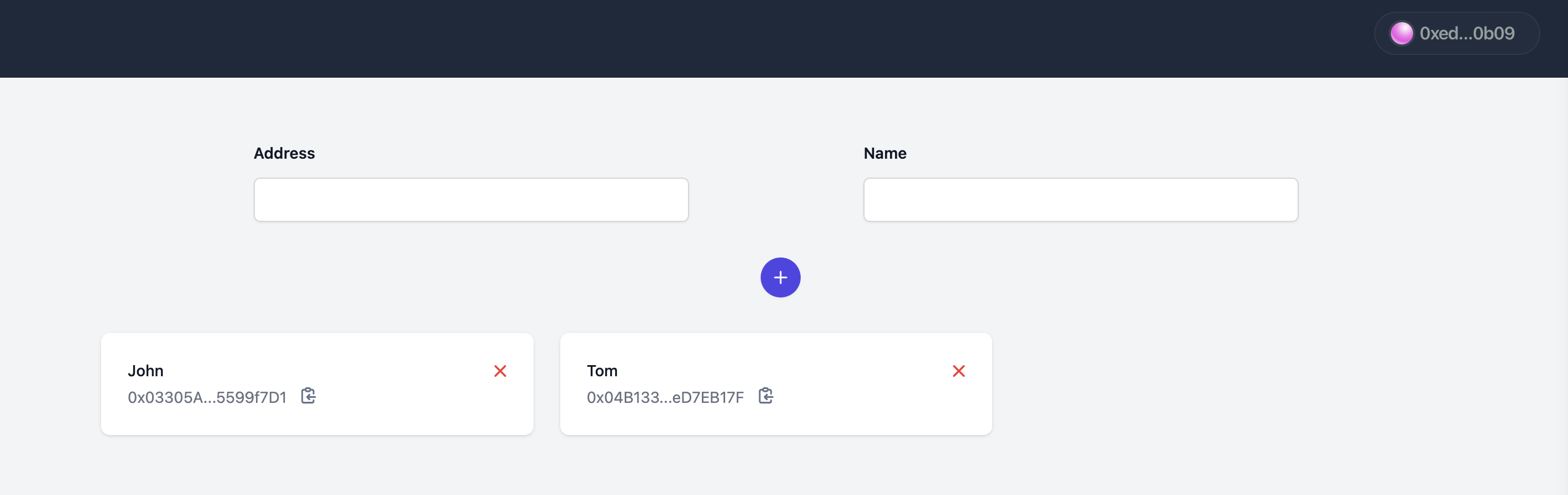1568x495 pixels.
Task: Copy John's address with the clipboard icon
Action: (x=309, y=396)
